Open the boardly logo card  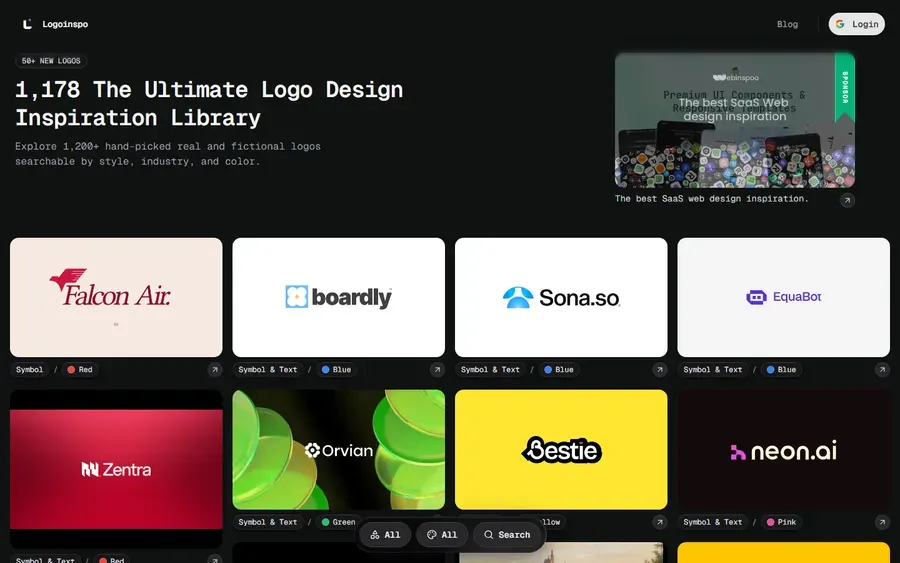tap(339, 297)
